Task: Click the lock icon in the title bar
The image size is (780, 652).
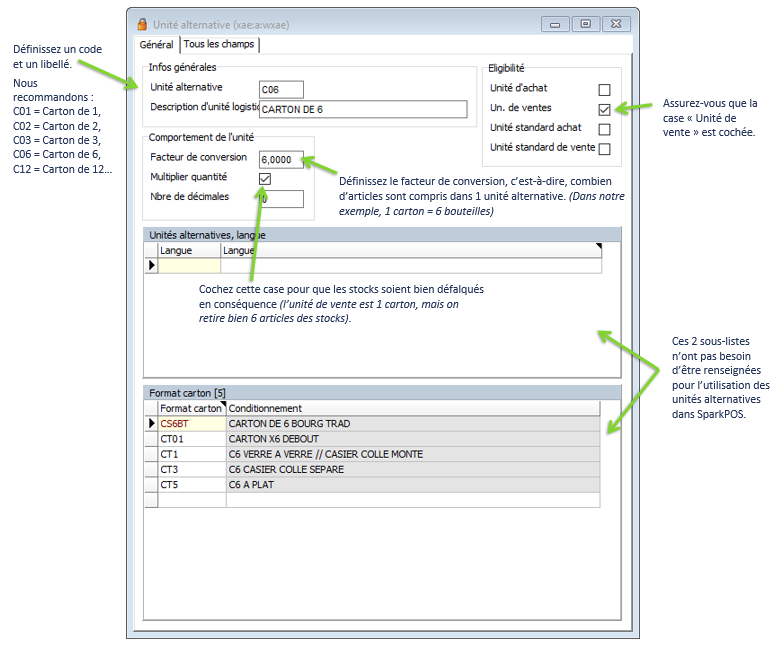Action: [x=142, y=23]
